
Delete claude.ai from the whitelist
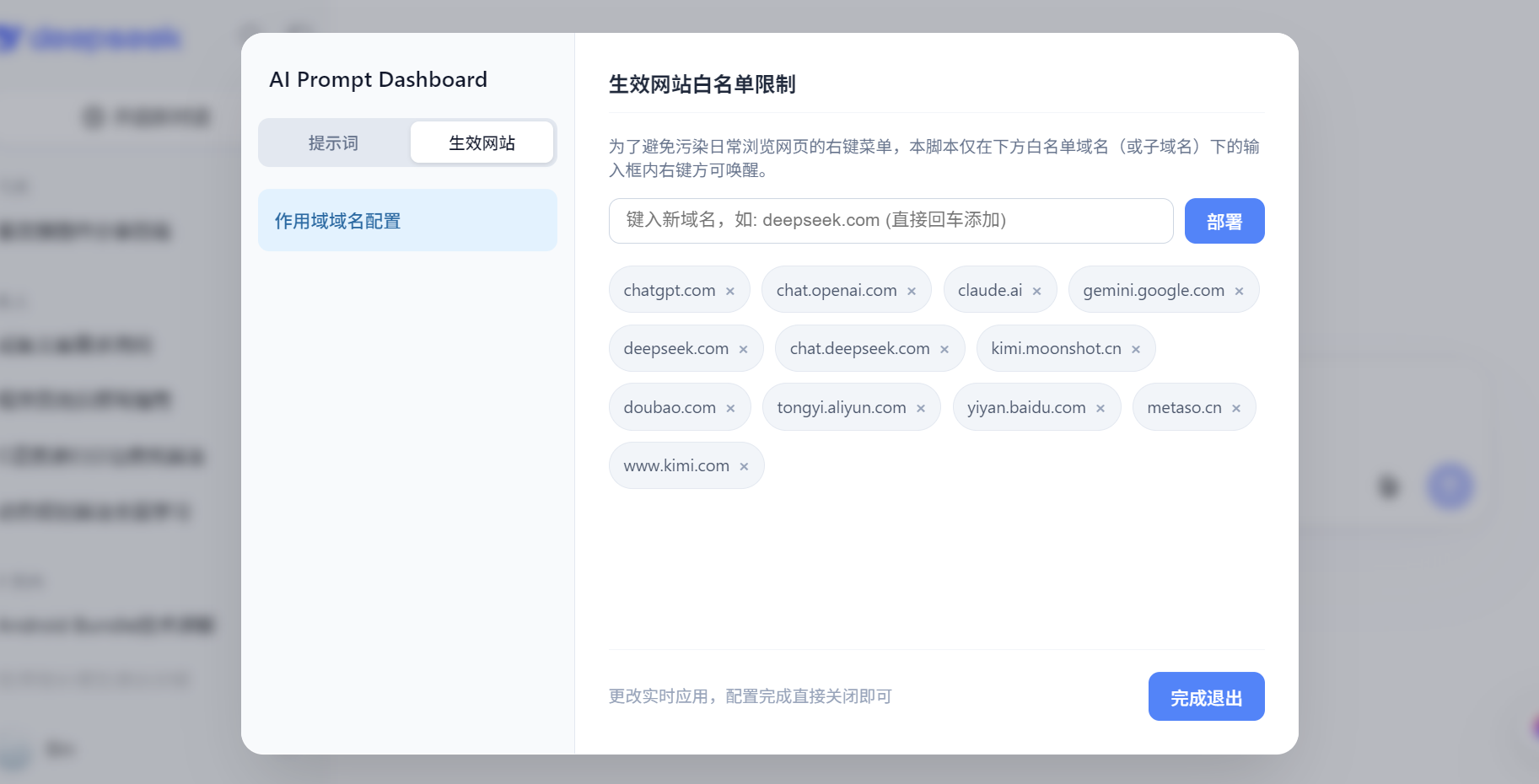pos(1037,292)
